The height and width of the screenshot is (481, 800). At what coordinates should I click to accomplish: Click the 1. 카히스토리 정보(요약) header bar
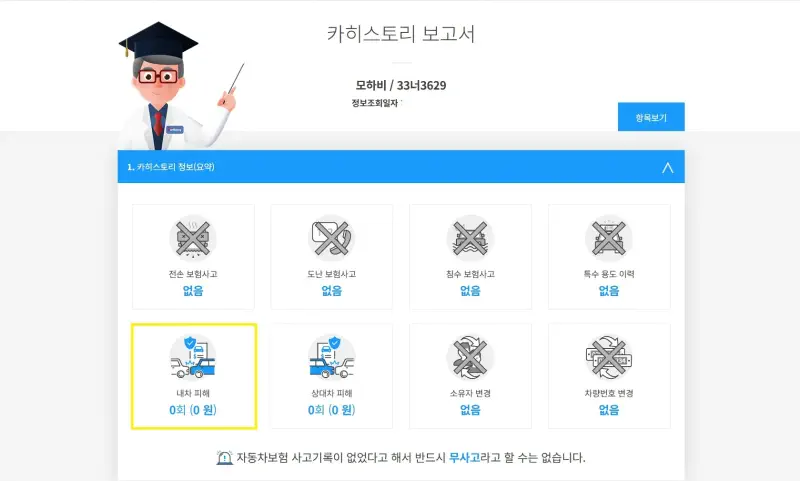(401, 166)
